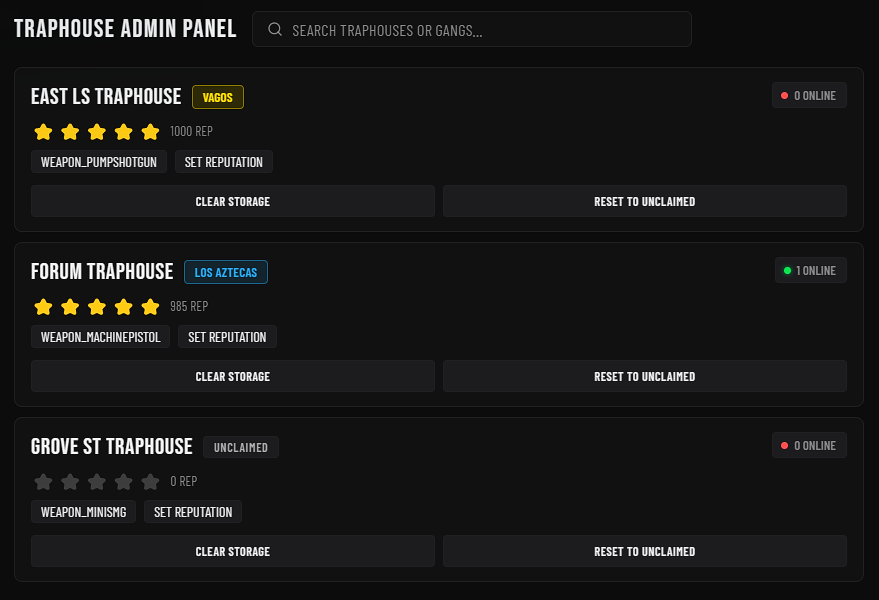Click 1 Online indicator on Forum Traphouse
Image resolution: width=879 pixels, height=600 pixels.
point(811,270)
